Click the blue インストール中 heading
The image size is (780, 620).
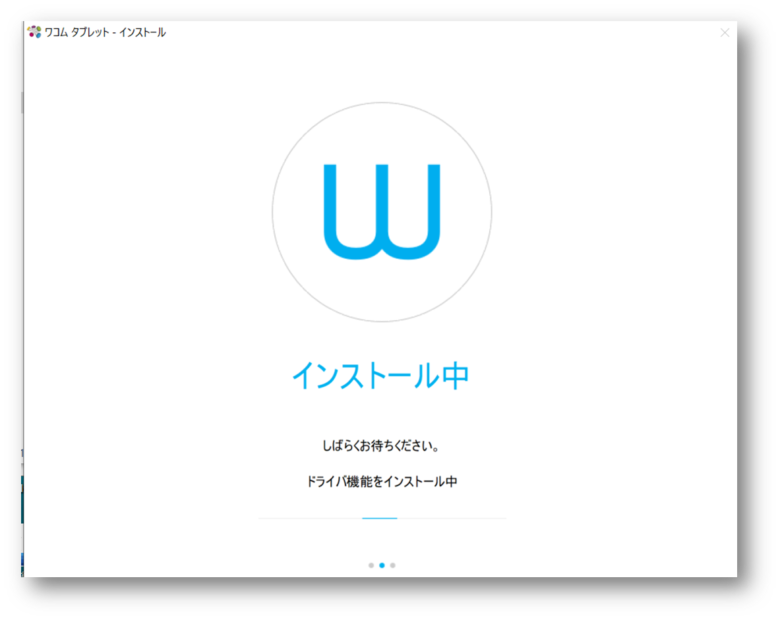[380, 376]
